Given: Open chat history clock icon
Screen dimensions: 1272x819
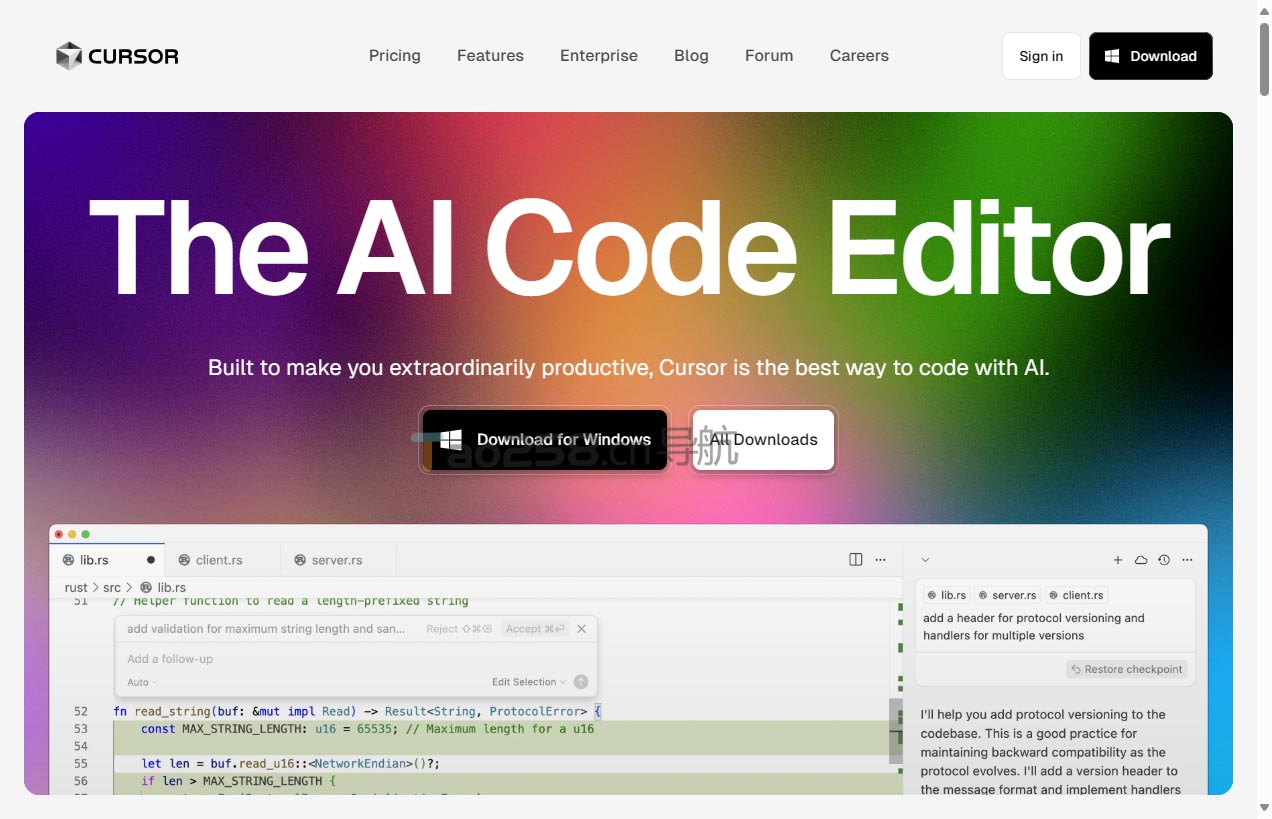Looking at the screenshot, I should tap(1164, 560).
